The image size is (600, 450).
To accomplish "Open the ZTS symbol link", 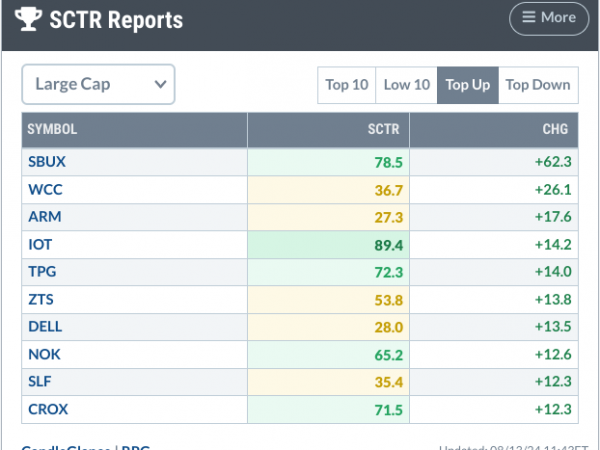I will point(41,299).
